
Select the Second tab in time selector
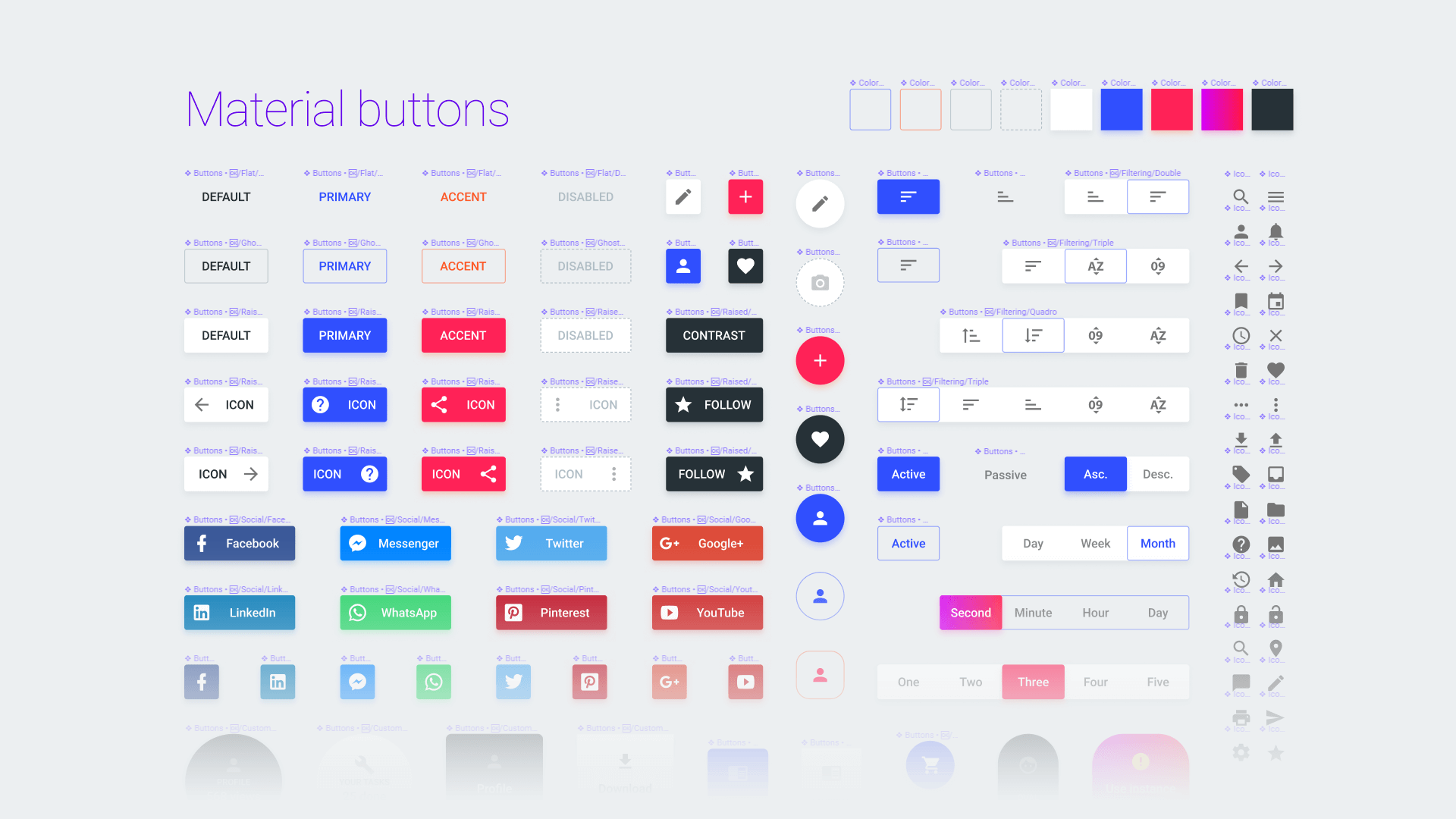[x=968, y=612]
